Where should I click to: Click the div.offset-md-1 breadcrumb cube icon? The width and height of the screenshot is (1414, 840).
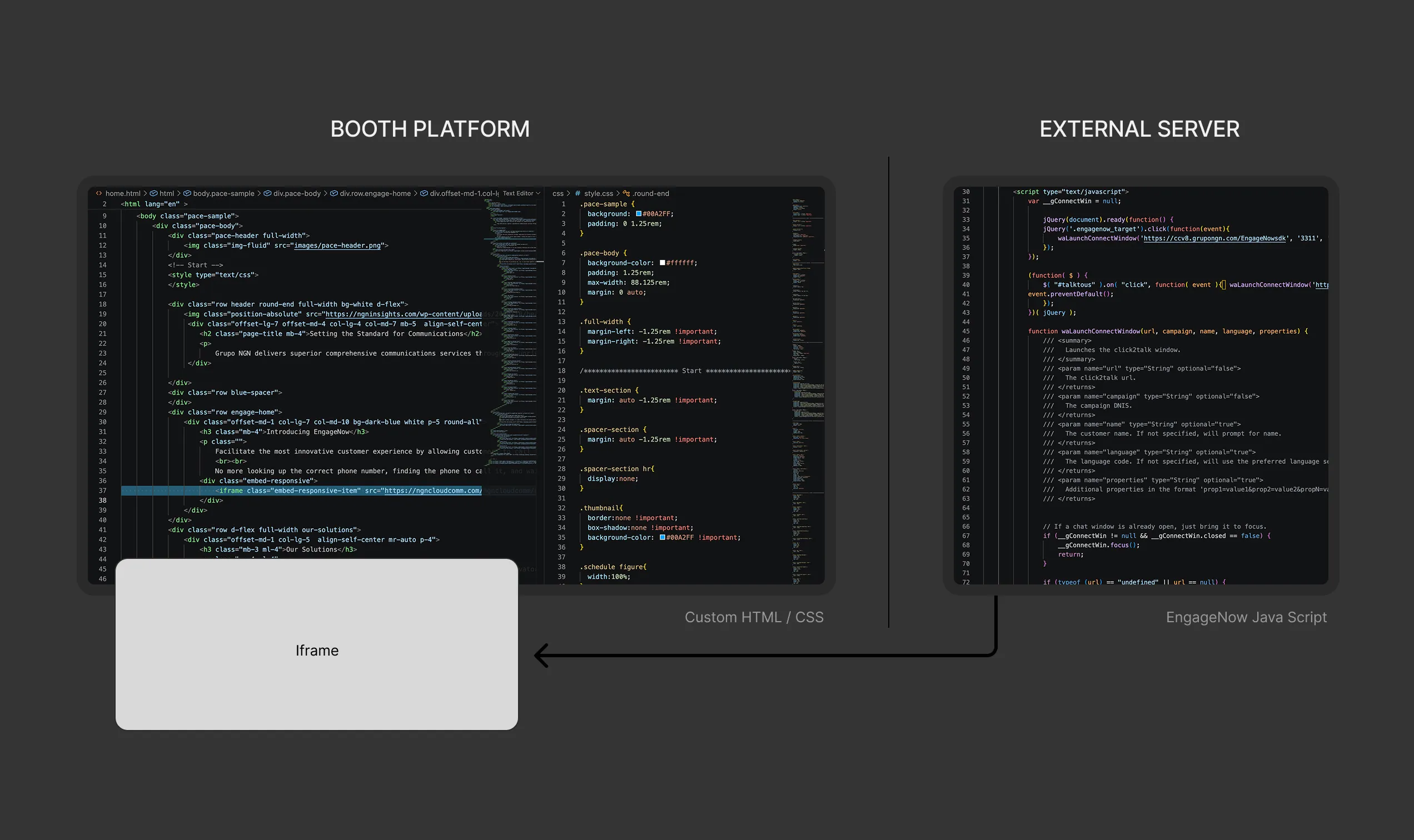[x=424, y=193]
